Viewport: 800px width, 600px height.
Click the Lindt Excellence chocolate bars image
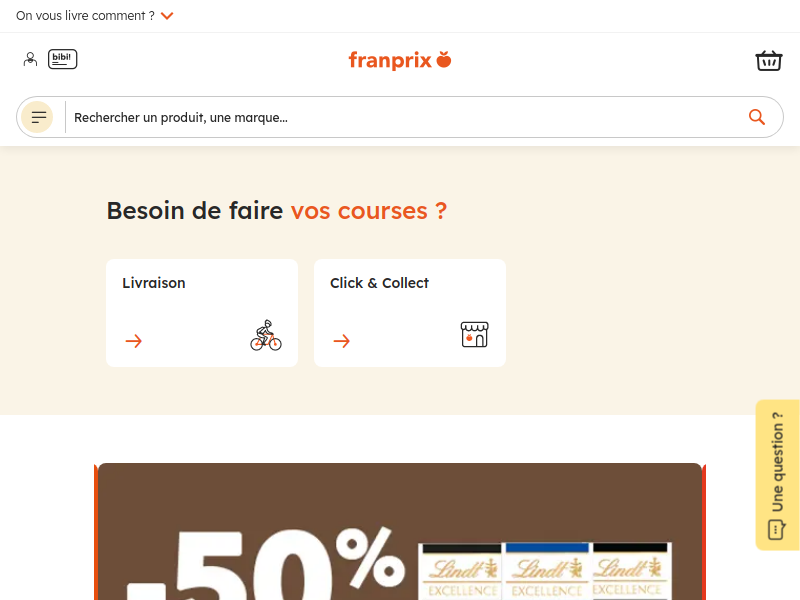pyautogui.click(x=545, y=571)
